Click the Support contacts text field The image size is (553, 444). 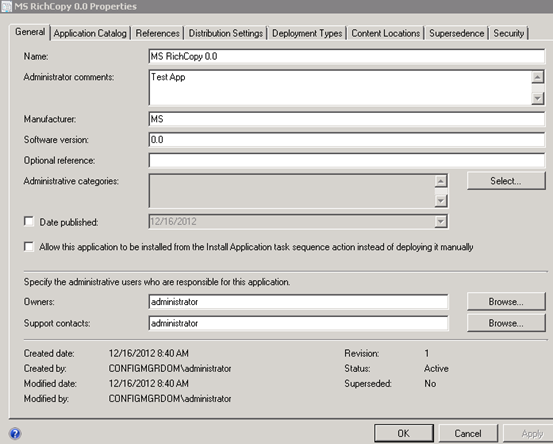pyautogui.click(x=298, y=323)
